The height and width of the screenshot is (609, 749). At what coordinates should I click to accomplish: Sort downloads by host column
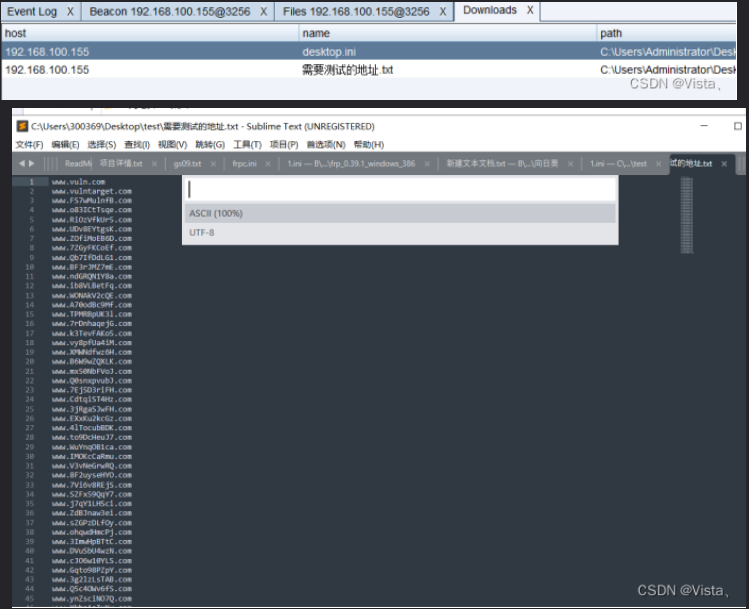[150, 33]
